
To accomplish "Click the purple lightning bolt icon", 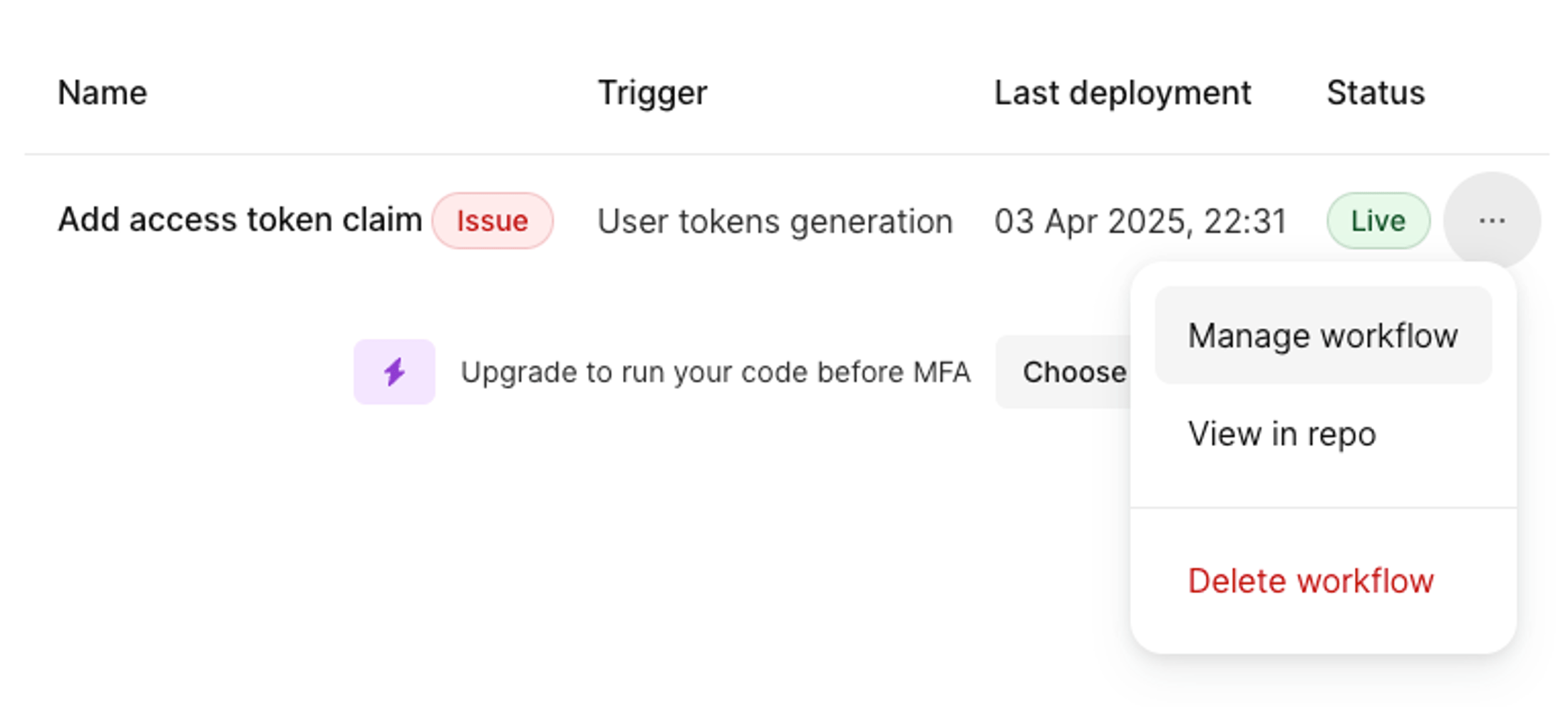I will [x=394, y=372].
